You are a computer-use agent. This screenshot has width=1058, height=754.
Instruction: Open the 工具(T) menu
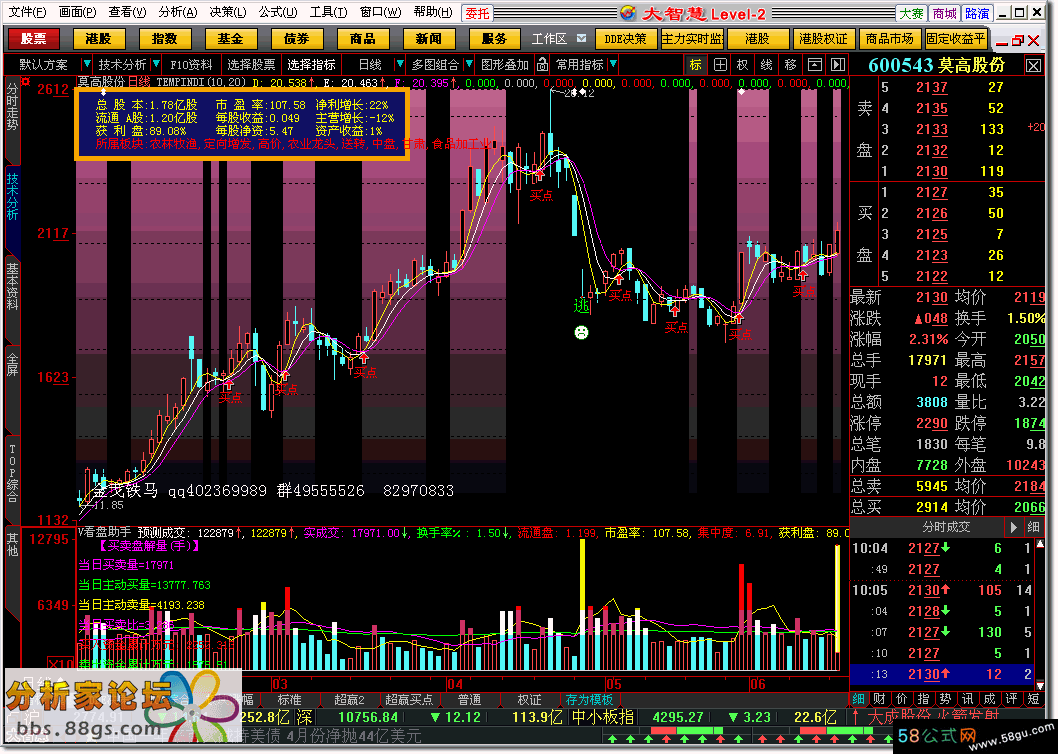[x=328, y=12]
